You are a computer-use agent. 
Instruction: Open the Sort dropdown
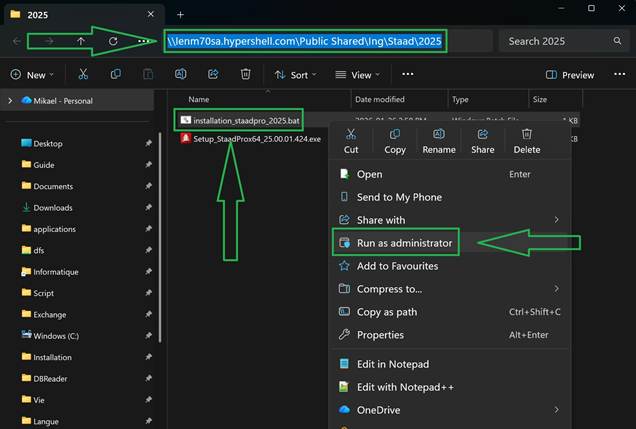[x=295, y=75]
